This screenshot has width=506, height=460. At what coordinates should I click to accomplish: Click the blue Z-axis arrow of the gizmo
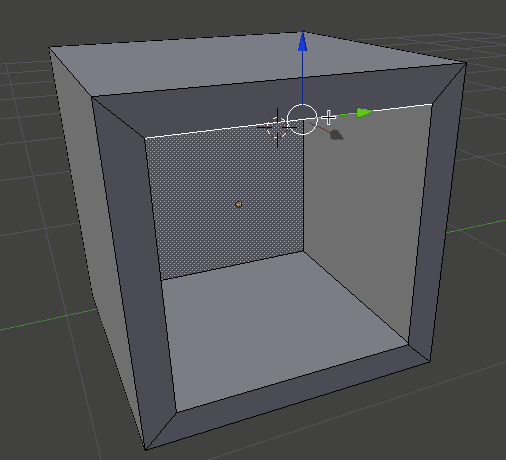pyautogui.click(x=302, y=41)
